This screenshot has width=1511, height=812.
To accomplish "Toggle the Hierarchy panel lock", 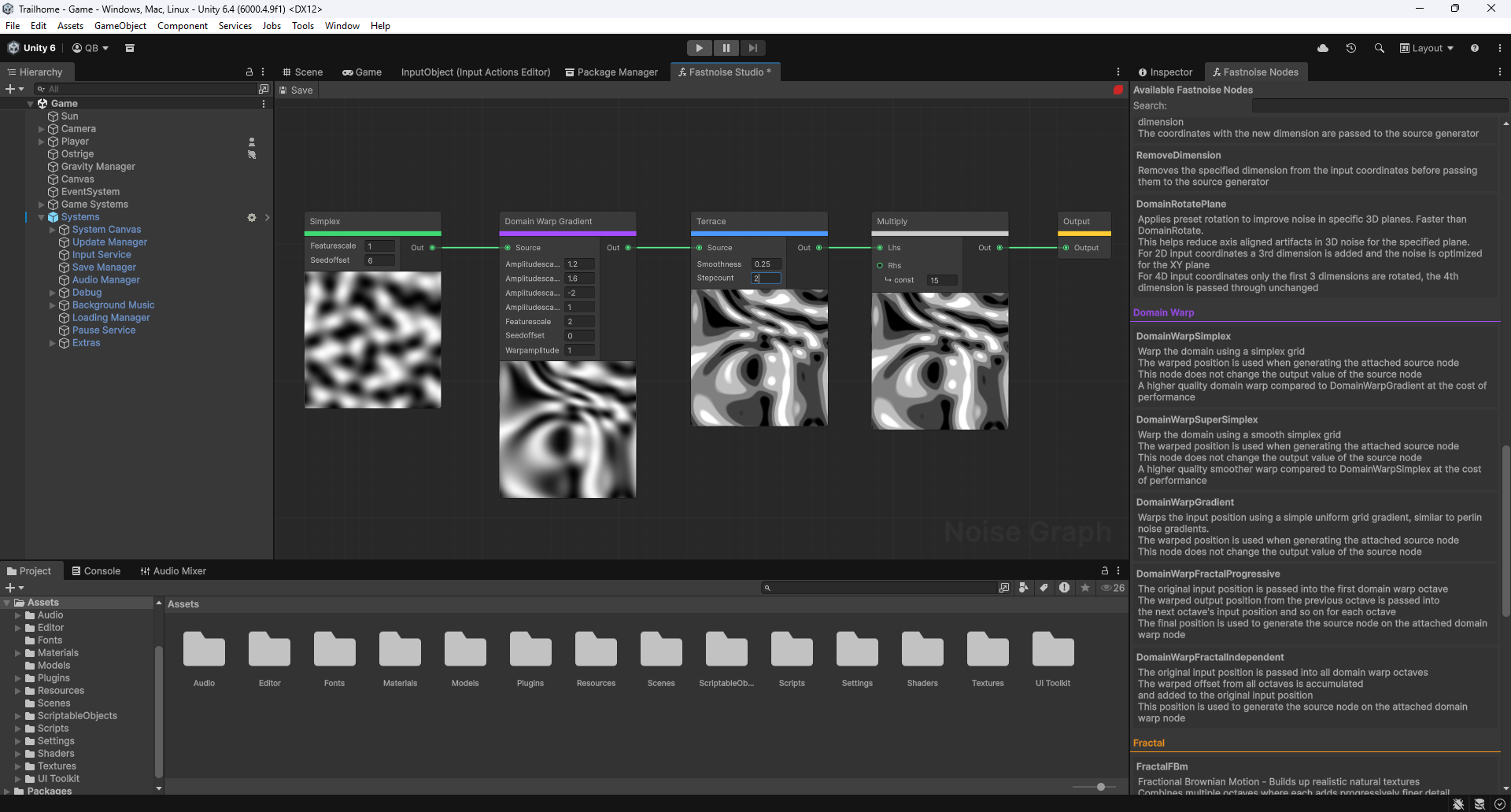I will point(249,72).
